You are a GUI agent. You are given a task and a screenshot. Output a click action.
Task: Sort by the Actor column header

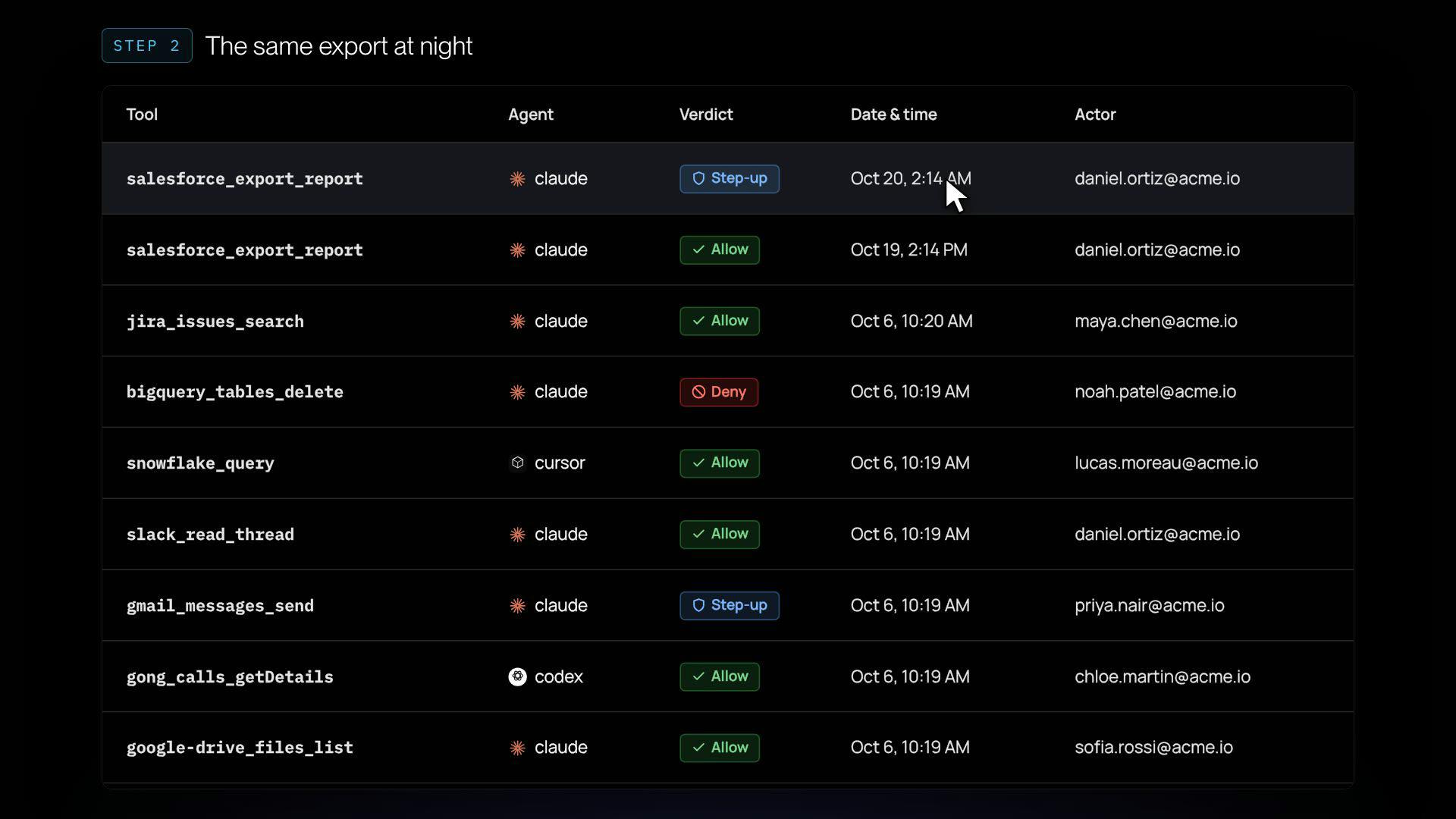point(1095,115)
